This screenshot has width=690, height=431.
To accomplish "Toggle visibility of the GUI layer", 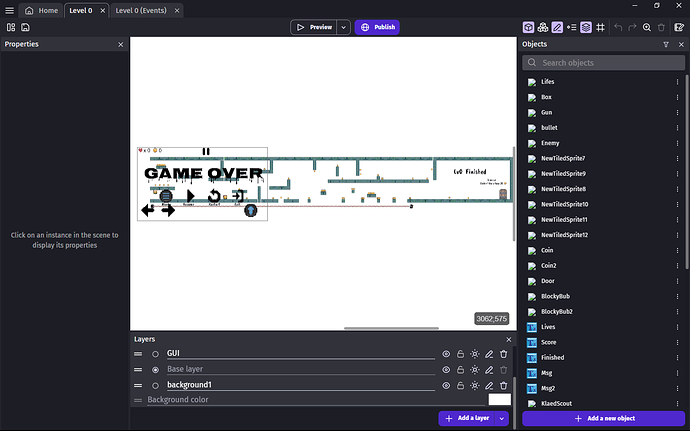I will click(x=446, y=354).
